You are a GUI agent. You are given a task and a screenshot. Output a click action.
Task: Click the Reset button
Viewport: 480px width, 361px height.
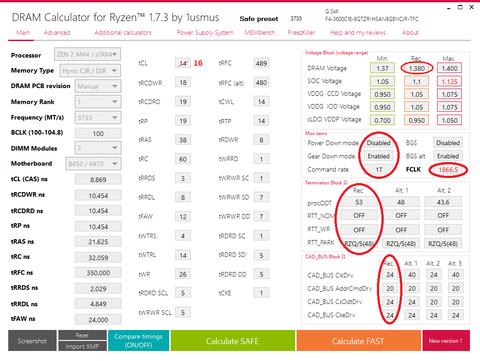pos(82,335)
